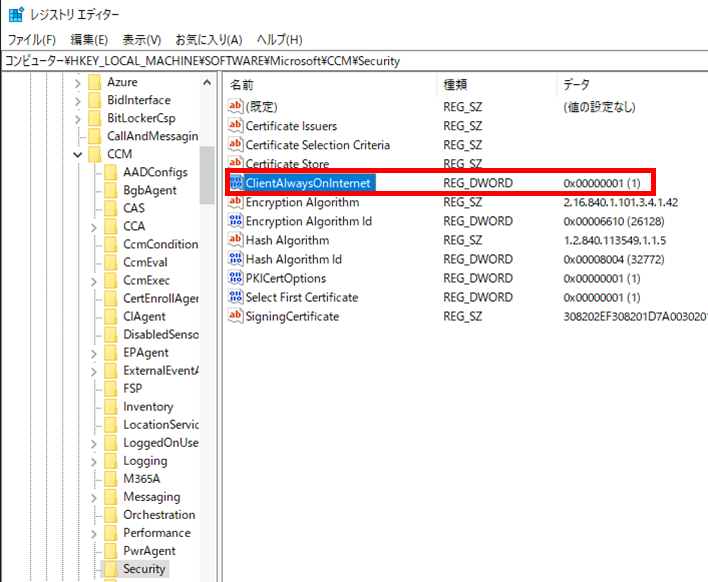
Task: Select the Inventory tree key
Action: [x=148, y=407]
